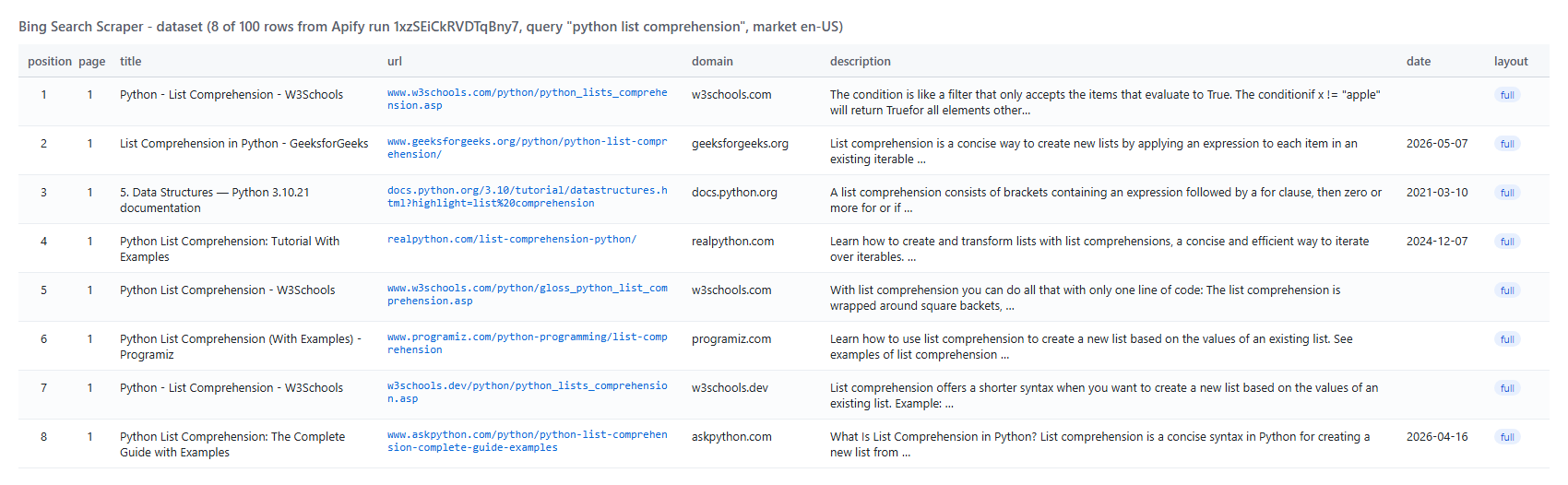
Task: Open the geeksforgeeks.org python-list-comprehension URL
Action: [527, 148]
